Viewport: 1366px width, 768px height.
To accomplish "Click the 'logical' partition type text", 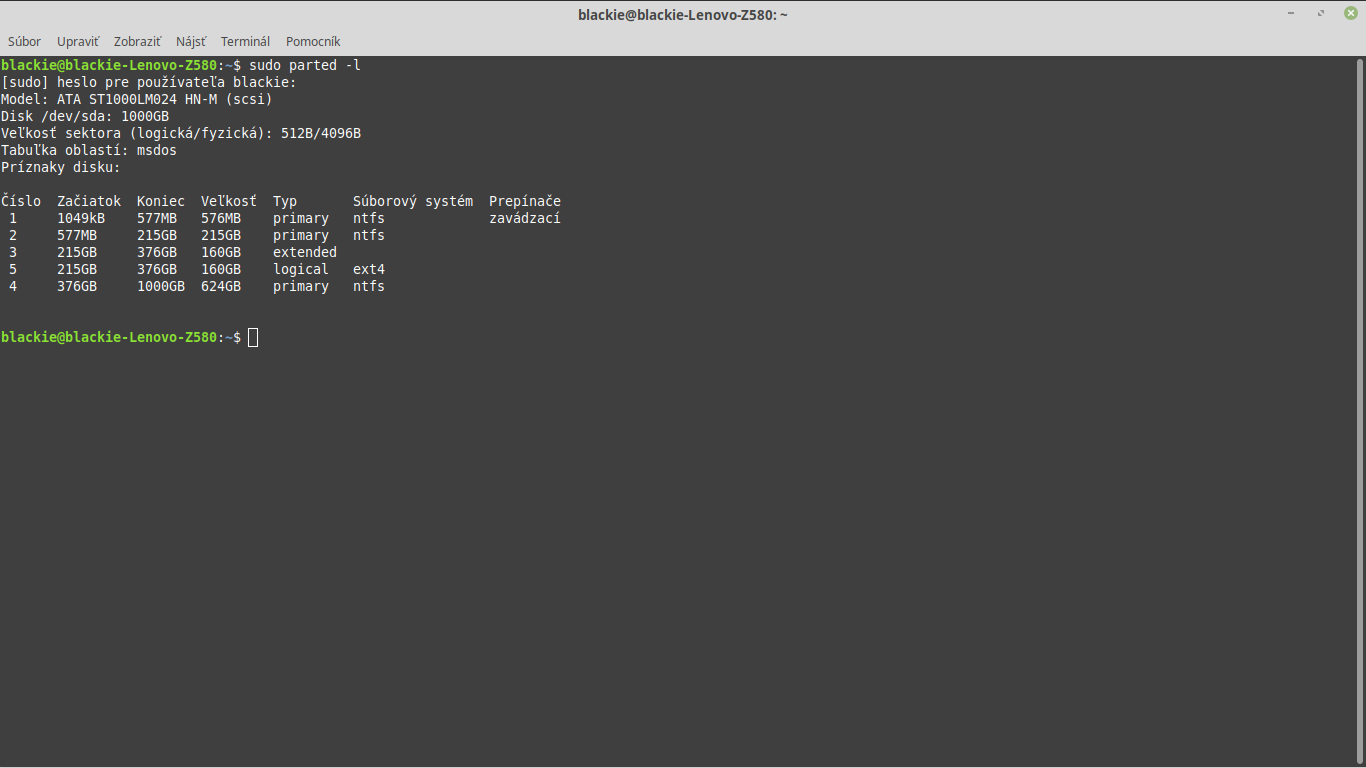I will (300, 269).
